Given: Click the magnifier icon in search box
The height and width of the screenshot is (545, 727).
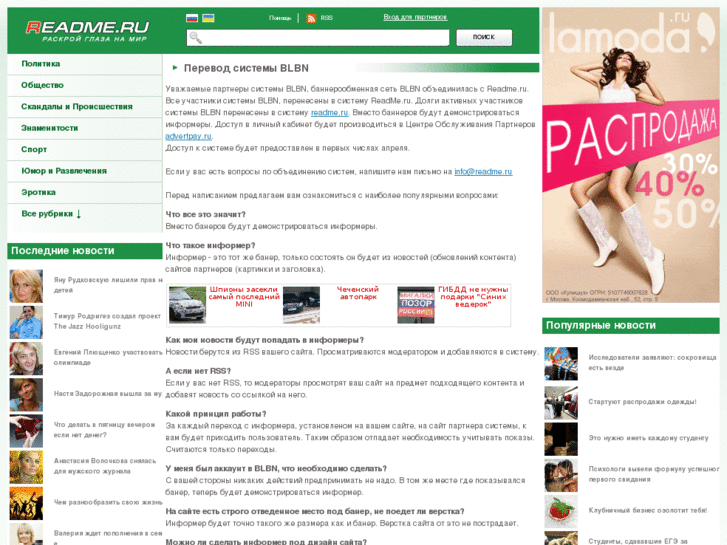Looking at the screenshot, I should point(196,38).
